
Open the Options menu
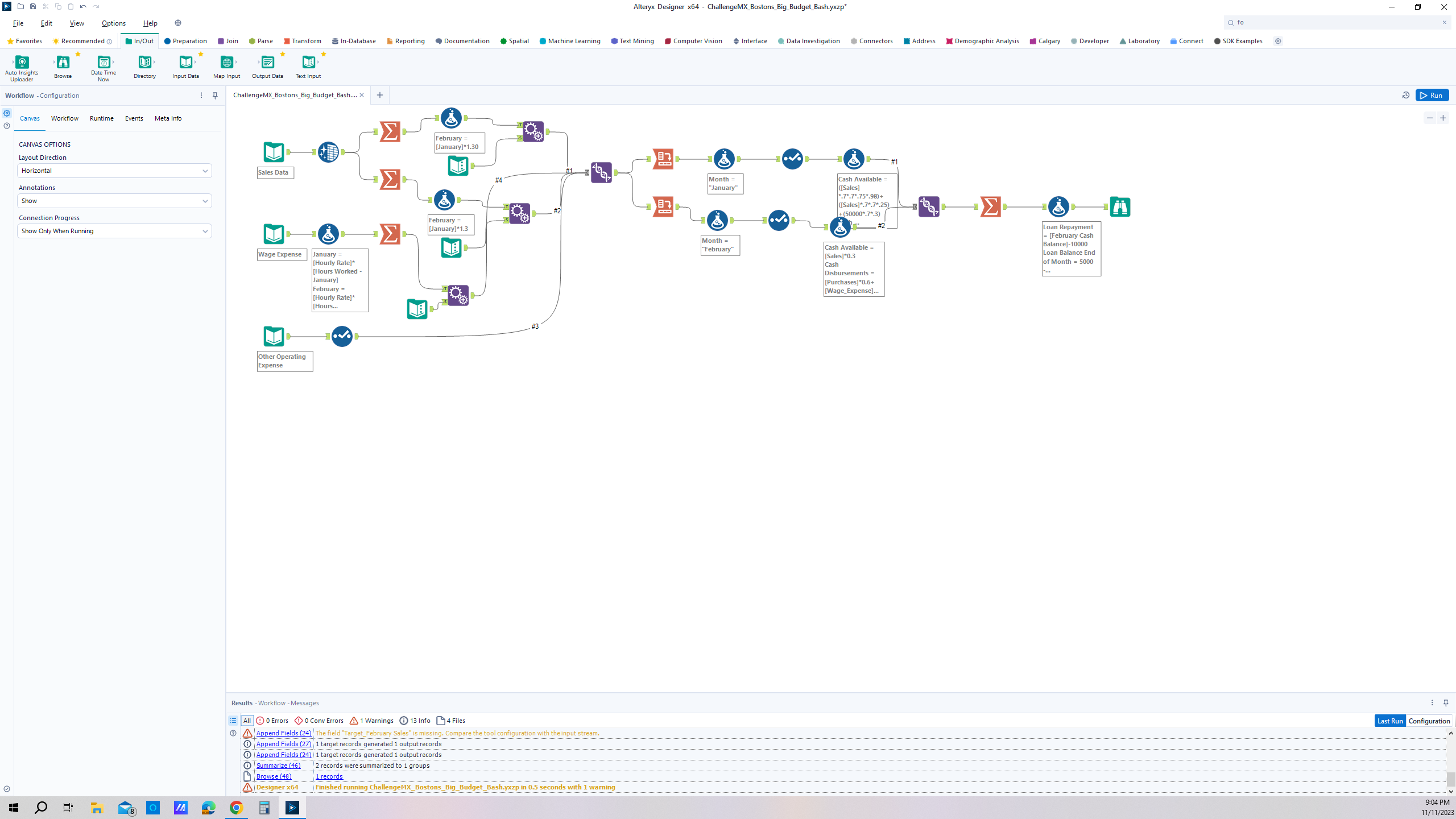(113, 23)
